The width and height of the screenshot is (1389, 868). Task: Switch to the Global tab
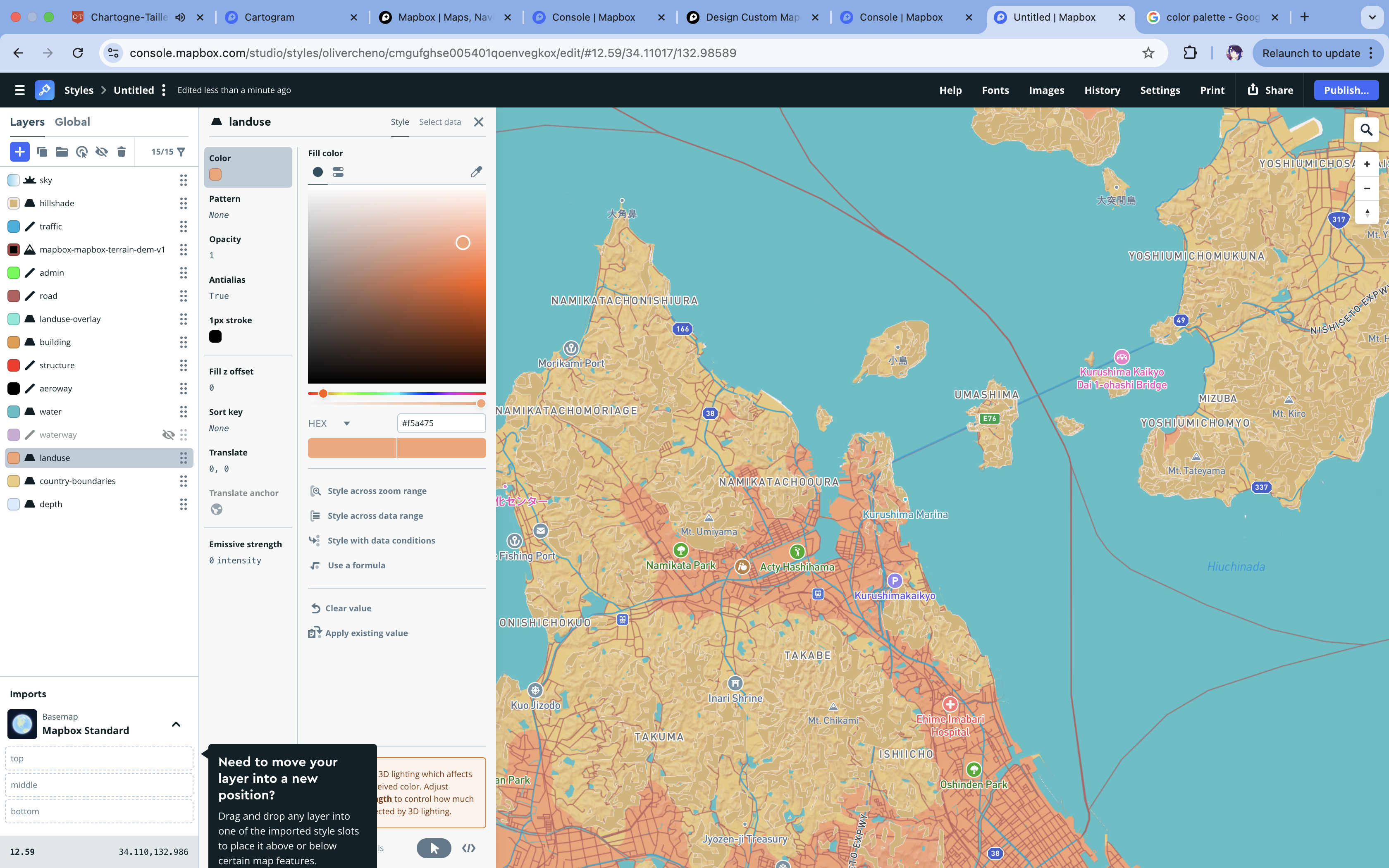(72, 122)
